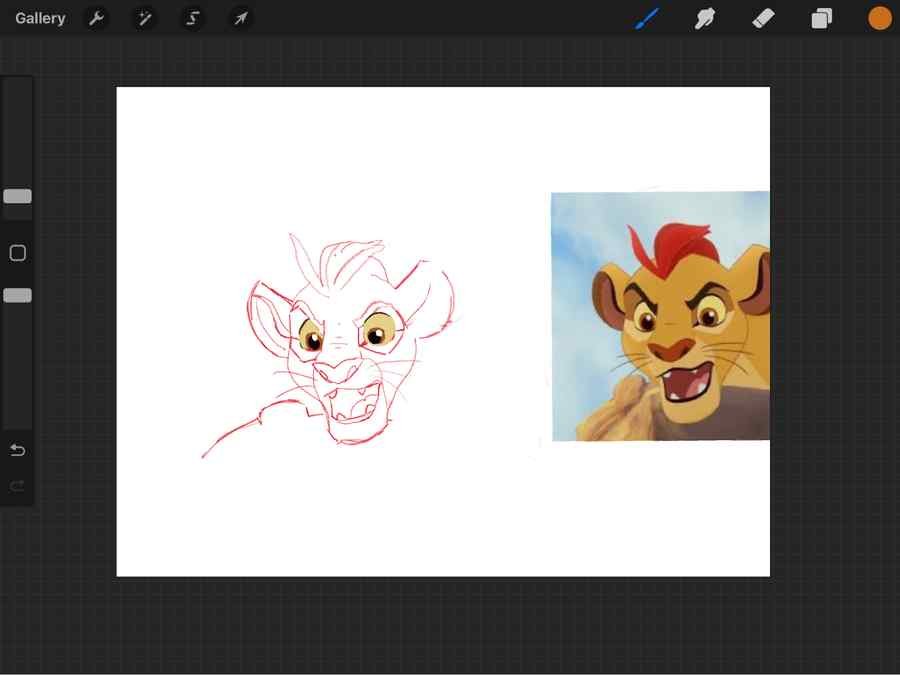Click the Kion reference image on canvas

click(x=661, y=316)
